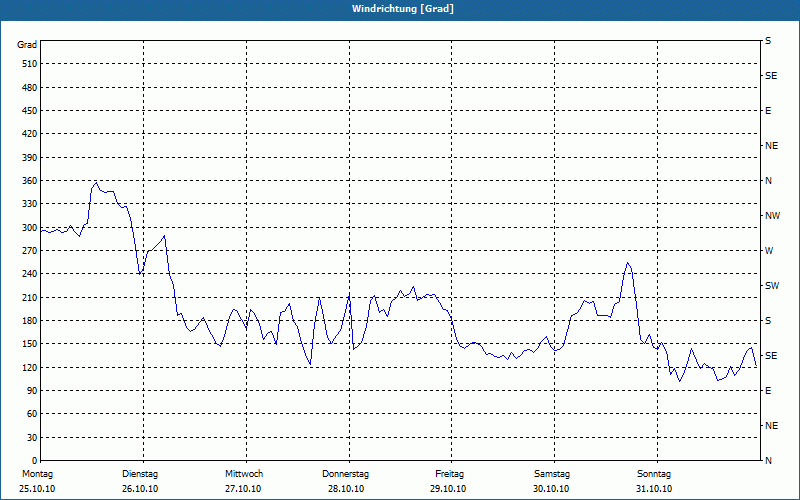Click the "W" compass label
800x500 pixels.
(x=769, y=251)
